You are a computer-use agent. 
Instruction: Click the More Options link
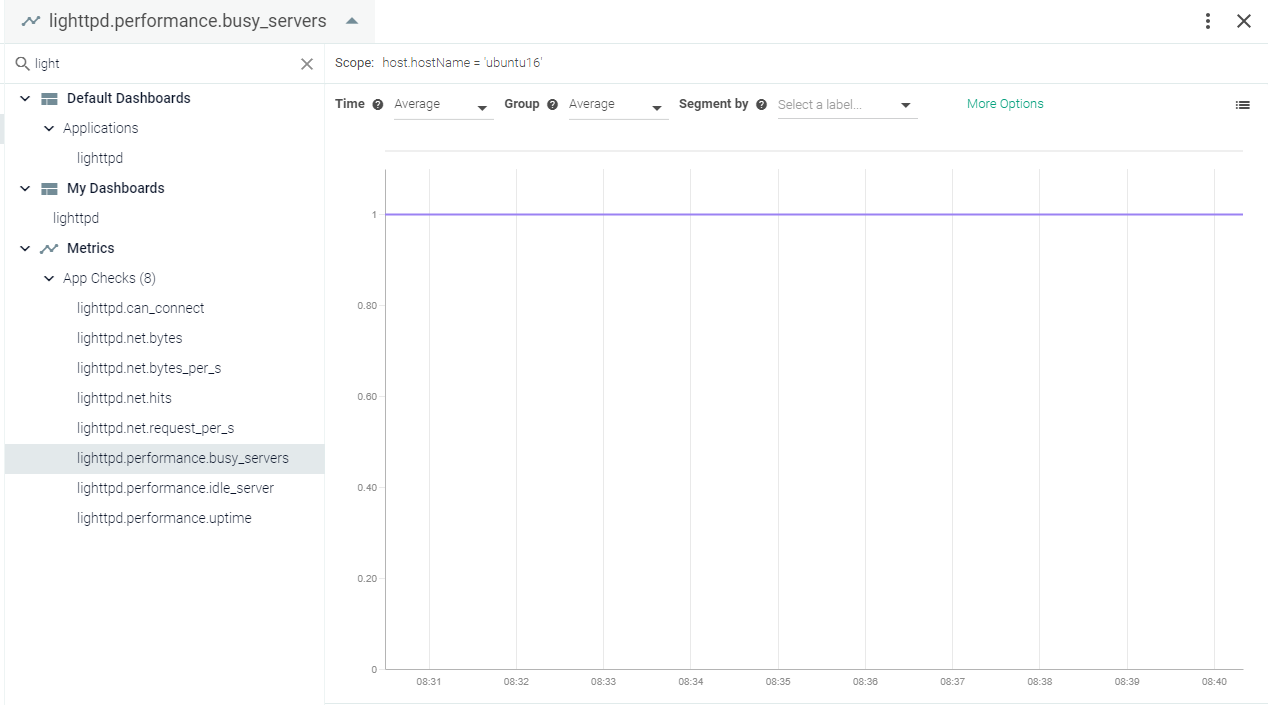pyautogui.click(x=1005, y=104)
